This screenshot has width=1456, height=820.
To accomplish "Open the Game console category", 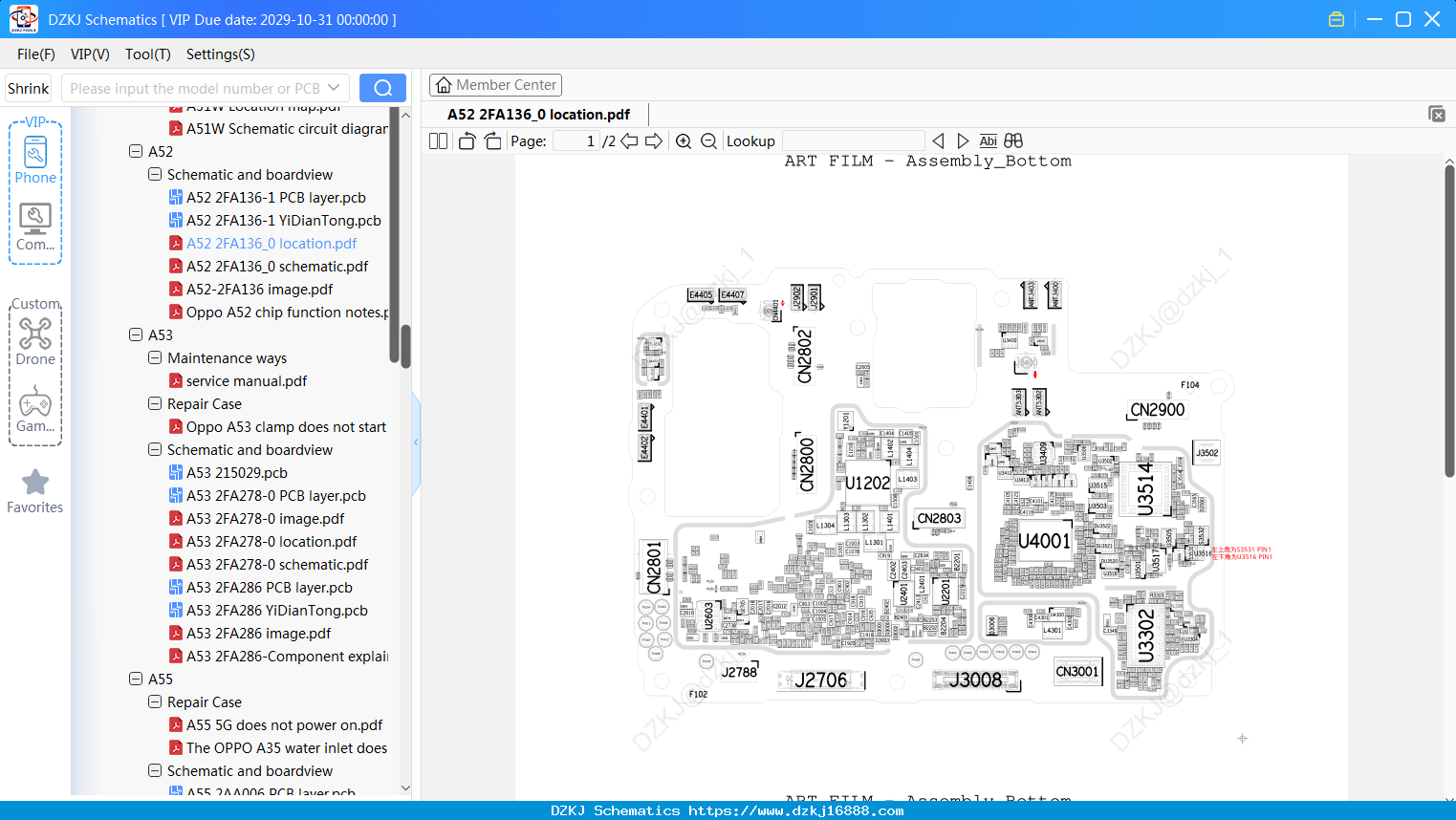I will click(x=35, y=409).
